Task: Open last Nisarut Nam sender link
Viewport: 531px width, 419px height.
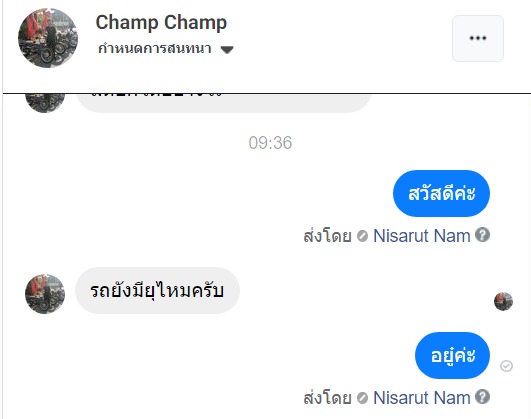Action: pos(422,398)
